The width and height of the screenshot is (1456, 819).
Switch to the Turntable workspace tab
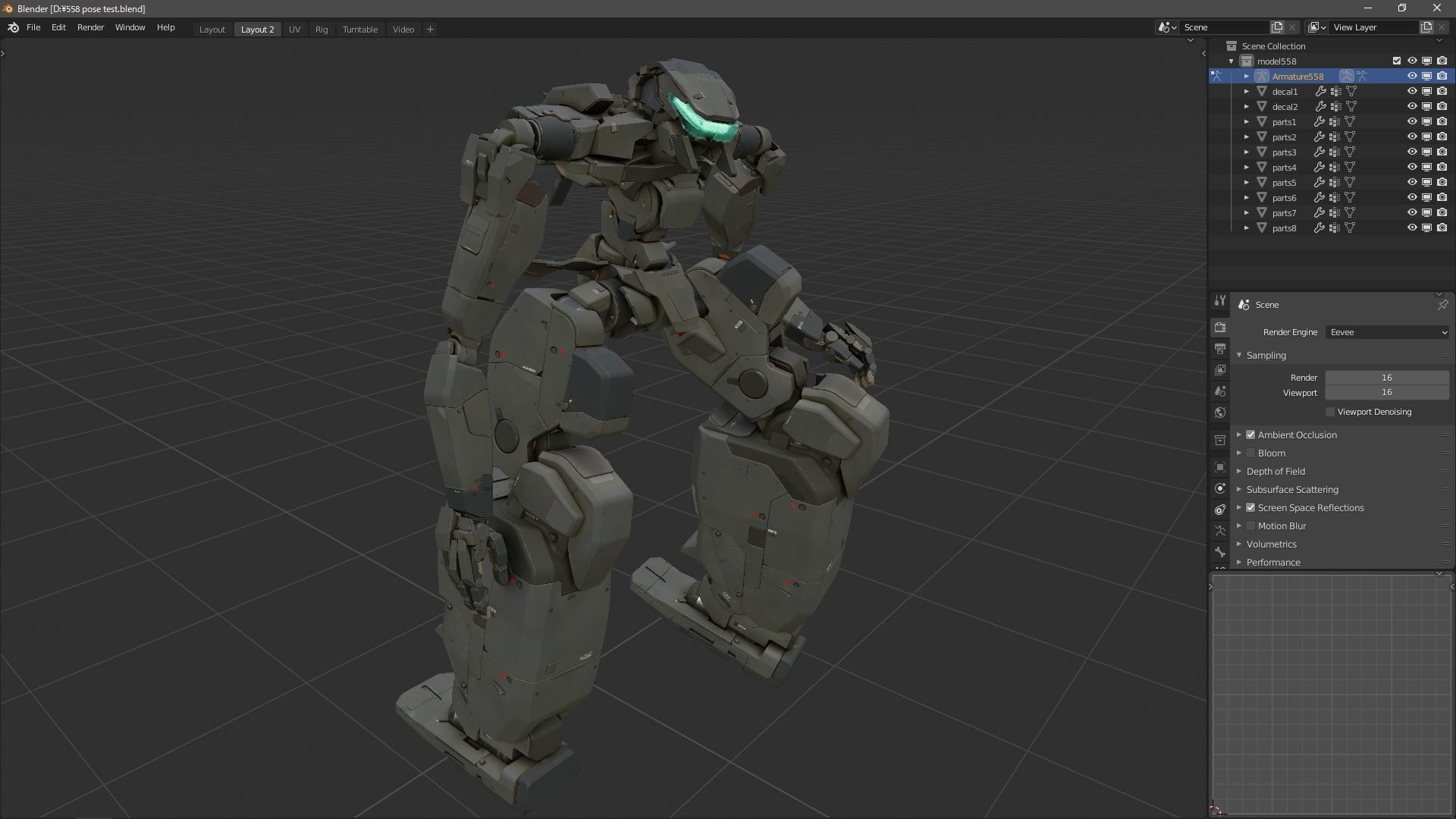coord(360,30)
